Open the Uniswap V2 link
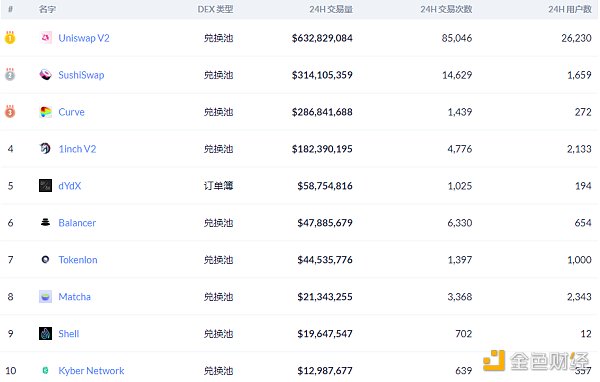 point(84,38)
